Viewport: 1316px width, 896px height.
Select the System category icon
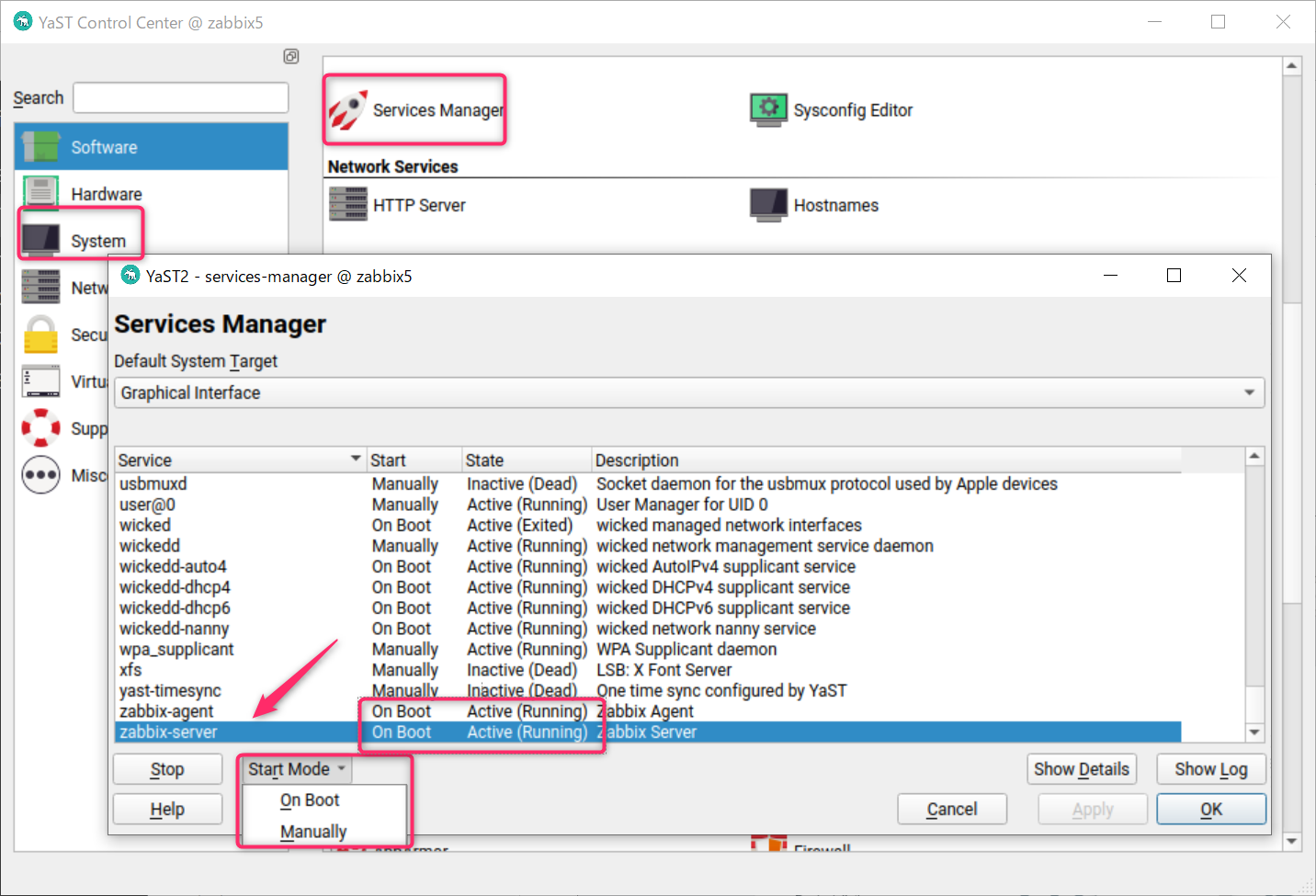(40, 241)
